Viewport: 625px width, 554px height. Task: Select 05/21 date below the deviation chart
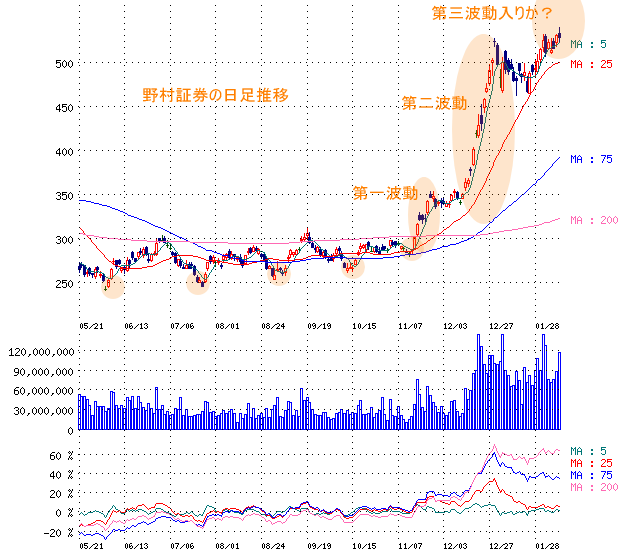coord(91,546)
